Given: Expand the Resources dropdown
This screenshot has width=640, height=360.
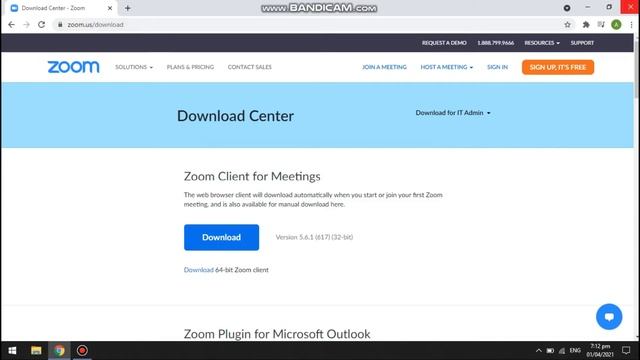Looking at the screenshot, I should tap(542, 43).
